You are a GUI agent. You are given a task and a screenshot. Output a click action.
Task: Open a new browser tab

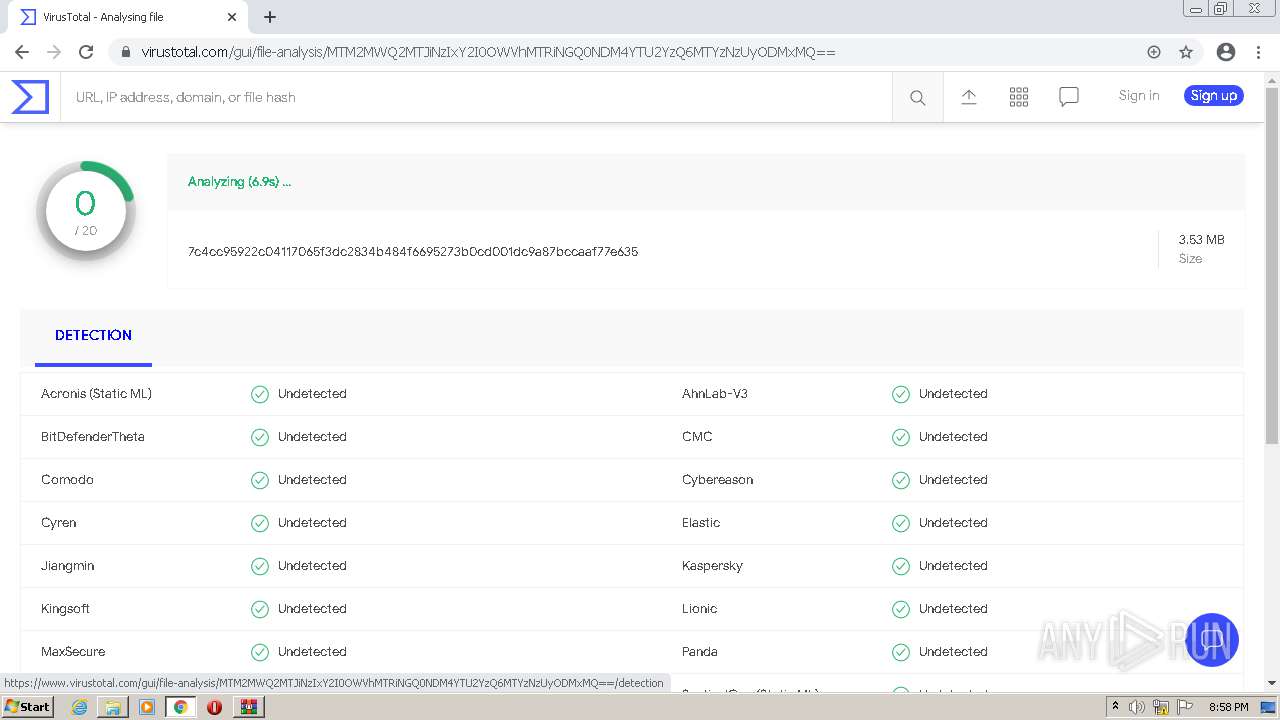(x=270, y=17)
